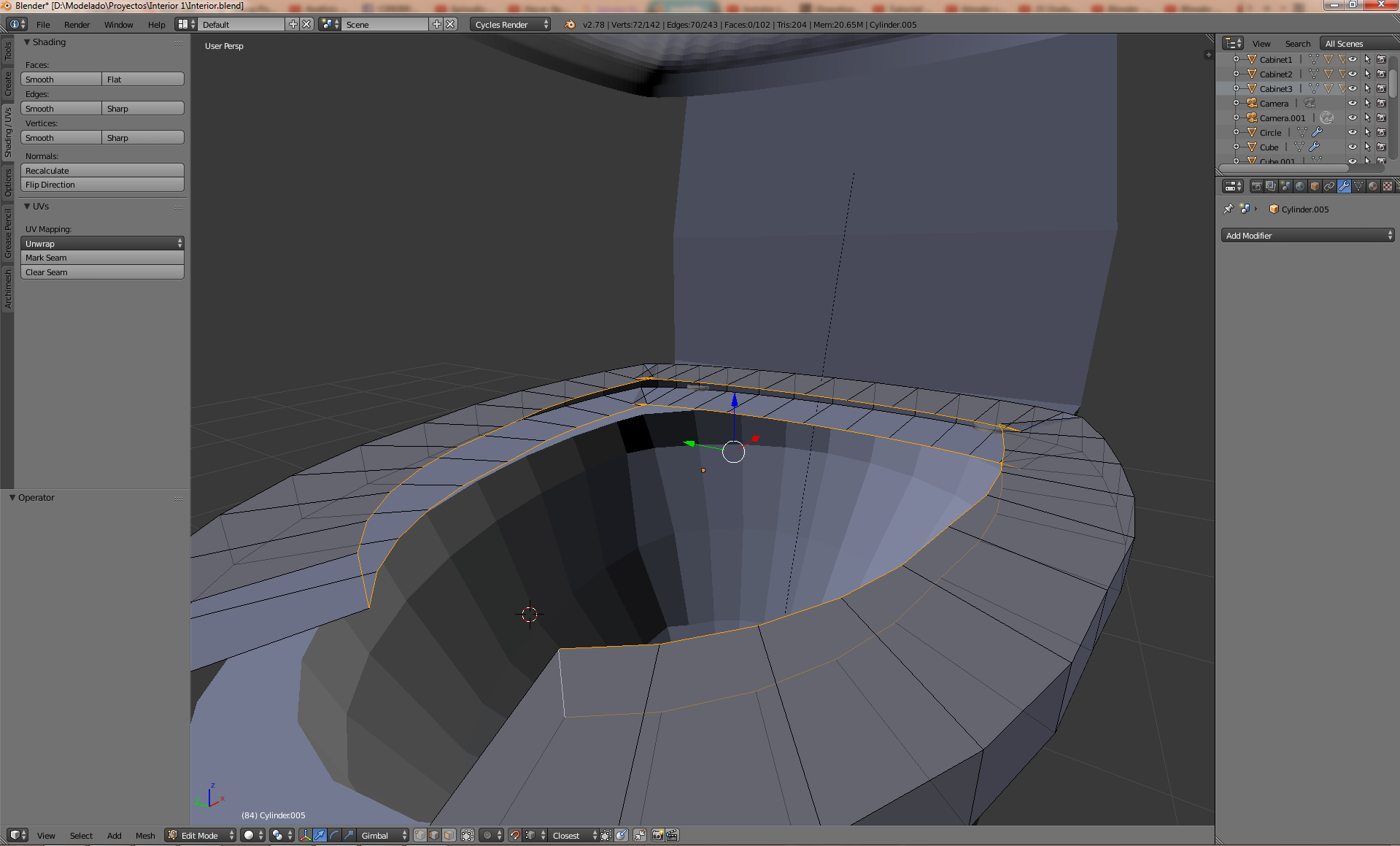This screenshot has width=1400, height=846.
Task: Click Recalculate normals button
Action: pos(102,170)
